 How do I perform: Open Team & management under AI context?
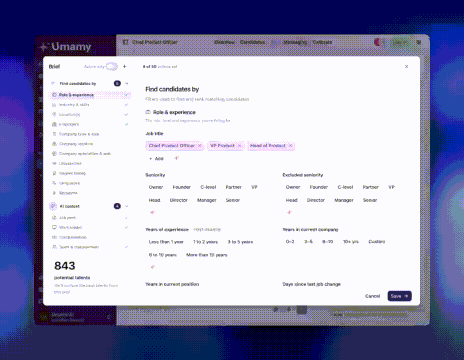tap(89, 247)
